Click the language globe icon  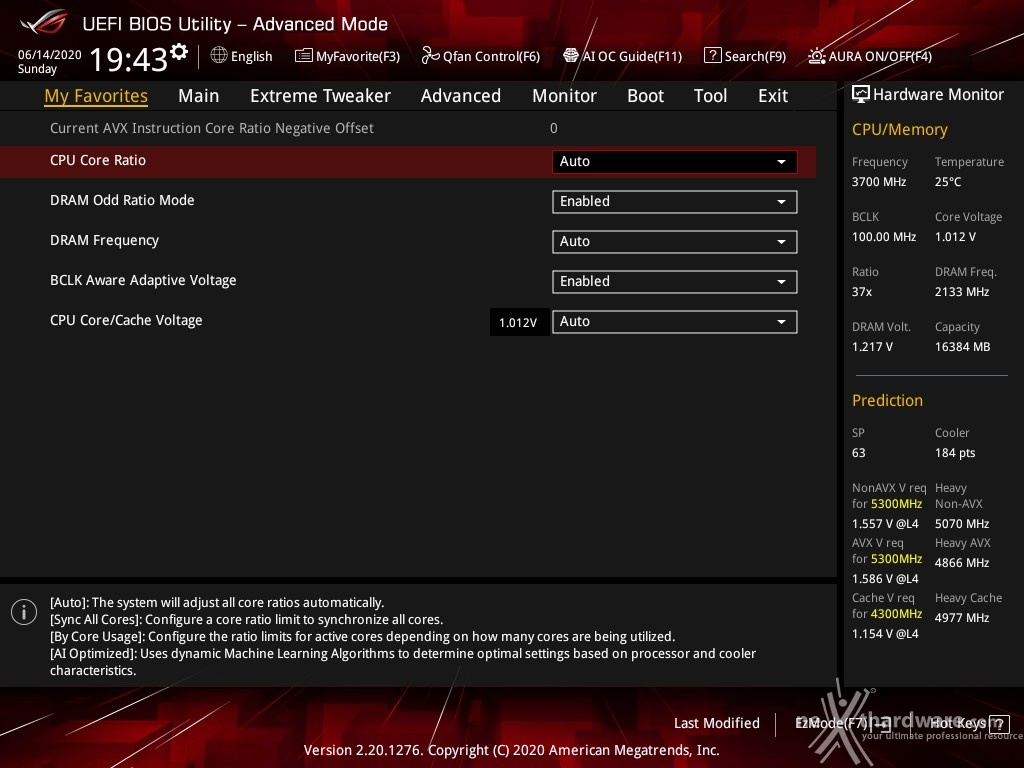click(x=219, y=56)
